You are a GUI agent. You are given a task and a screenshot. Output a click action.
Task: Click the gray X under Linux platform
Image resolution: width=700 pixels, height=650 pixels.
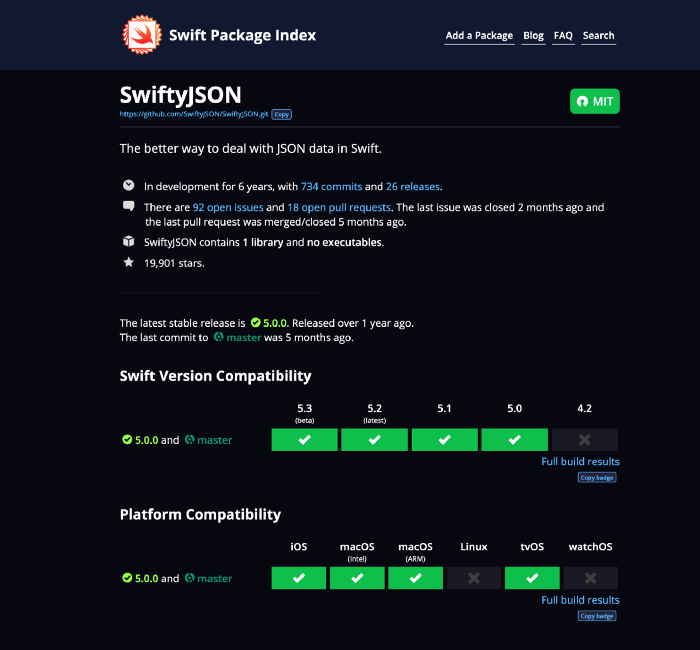[474, 578]
